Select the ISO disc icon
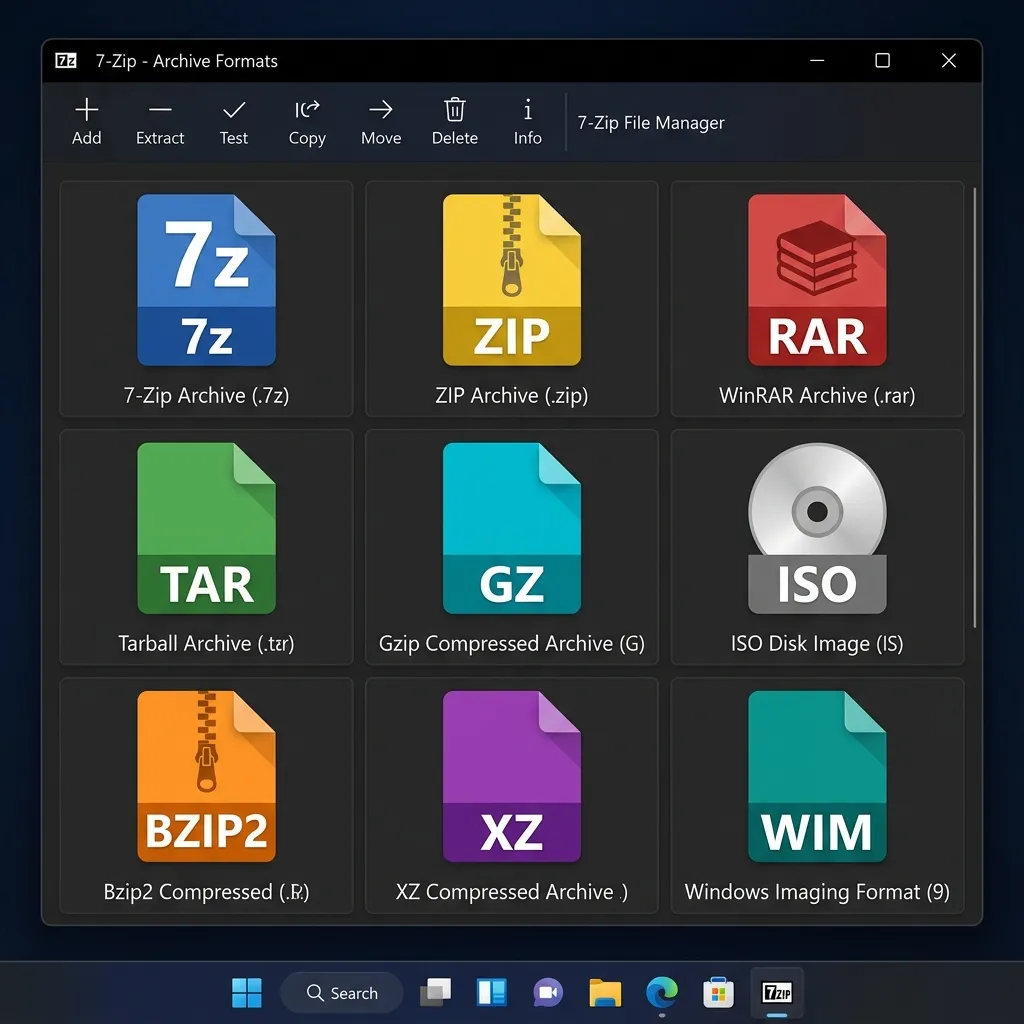Image resolution: width=1024 pixels, height=1024 pixels. (x=817, y=528)
